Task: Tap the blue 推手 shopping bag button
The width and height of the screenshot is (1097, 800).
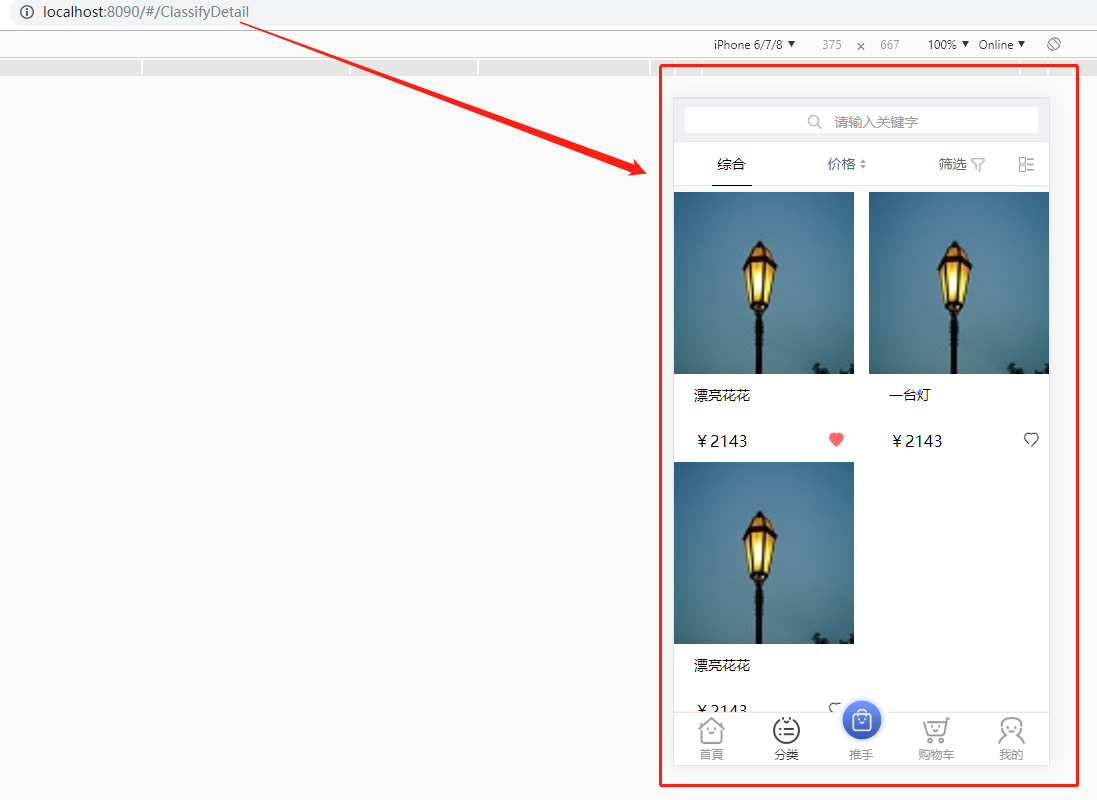Action: pyautogui.click(x=861, y=720)
